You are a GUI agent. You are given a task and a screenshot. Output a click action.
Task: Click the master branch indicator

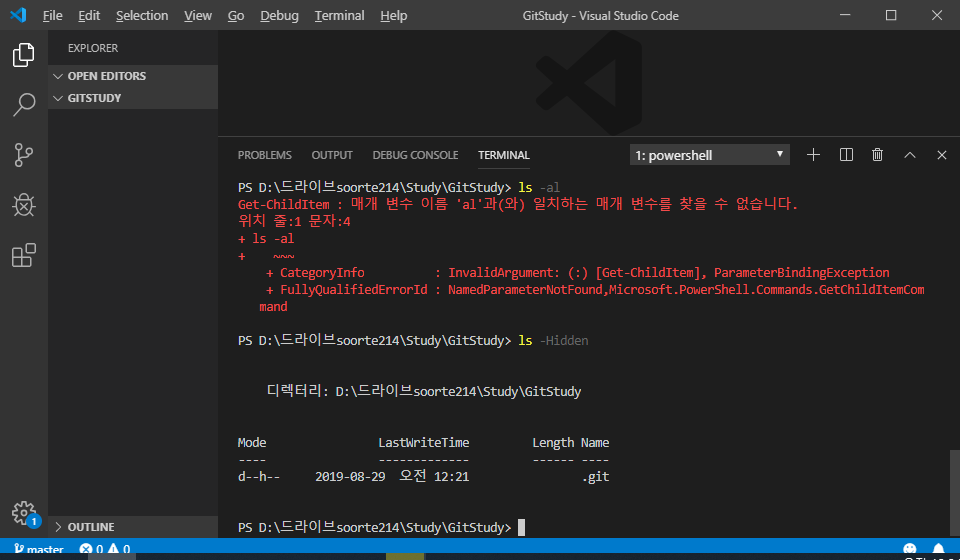39,550
